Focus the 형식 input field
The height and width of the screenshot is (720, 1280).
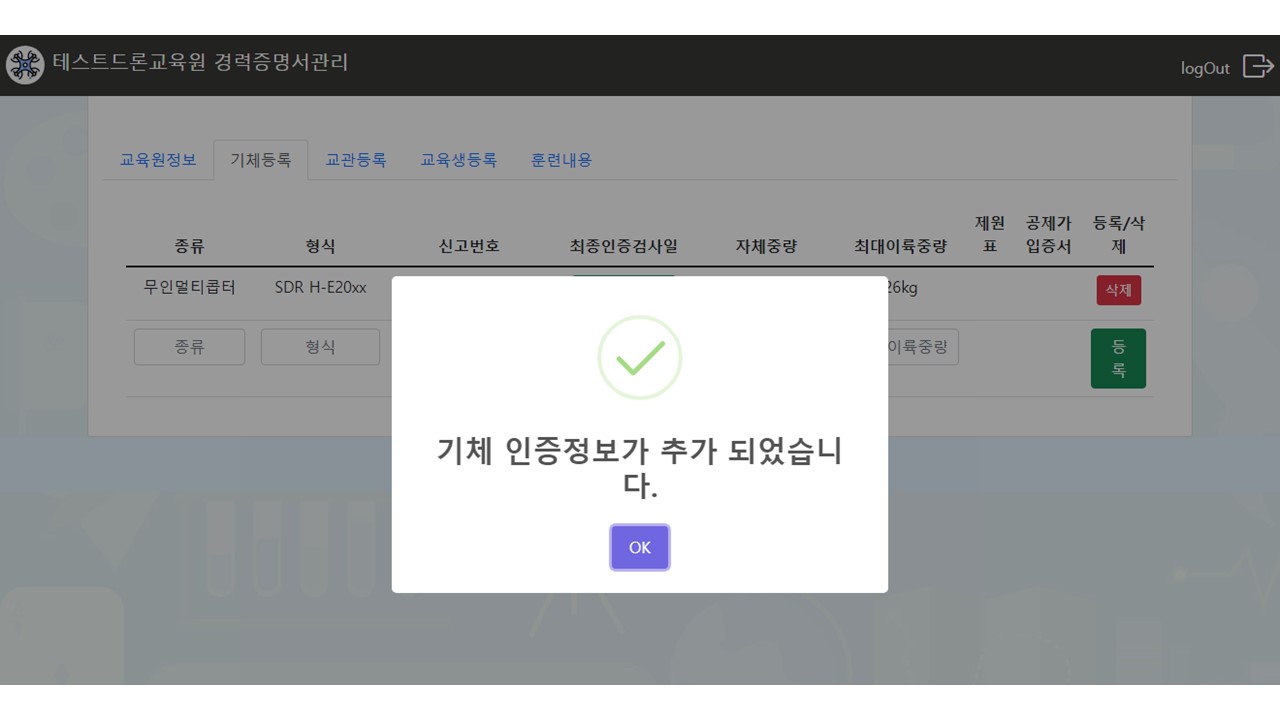coord(320,347)
